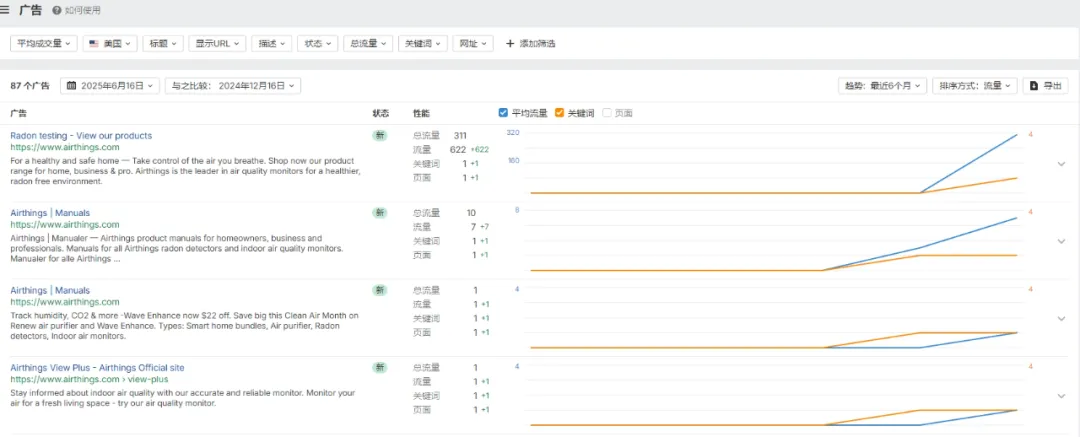Open the 状态 filter dropdown
The image size is (1080, 437).
click(x=318, y=43)
